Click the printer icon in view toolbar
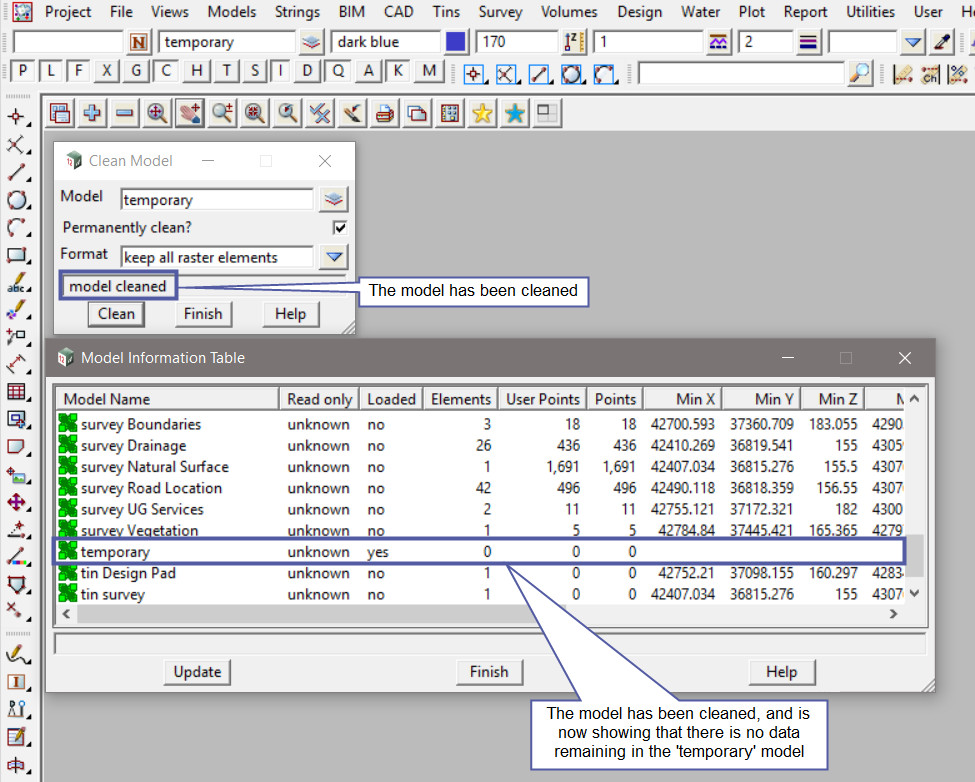Image resolution: width=975 pixels, height=782 pixels. [x=384, y=114]
